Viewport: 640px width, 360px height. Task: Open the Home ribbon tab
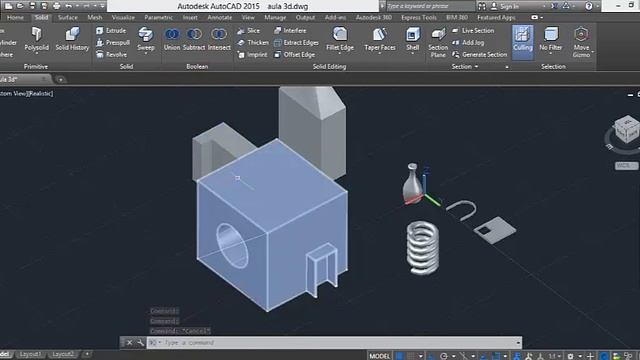tap(15, 18)
